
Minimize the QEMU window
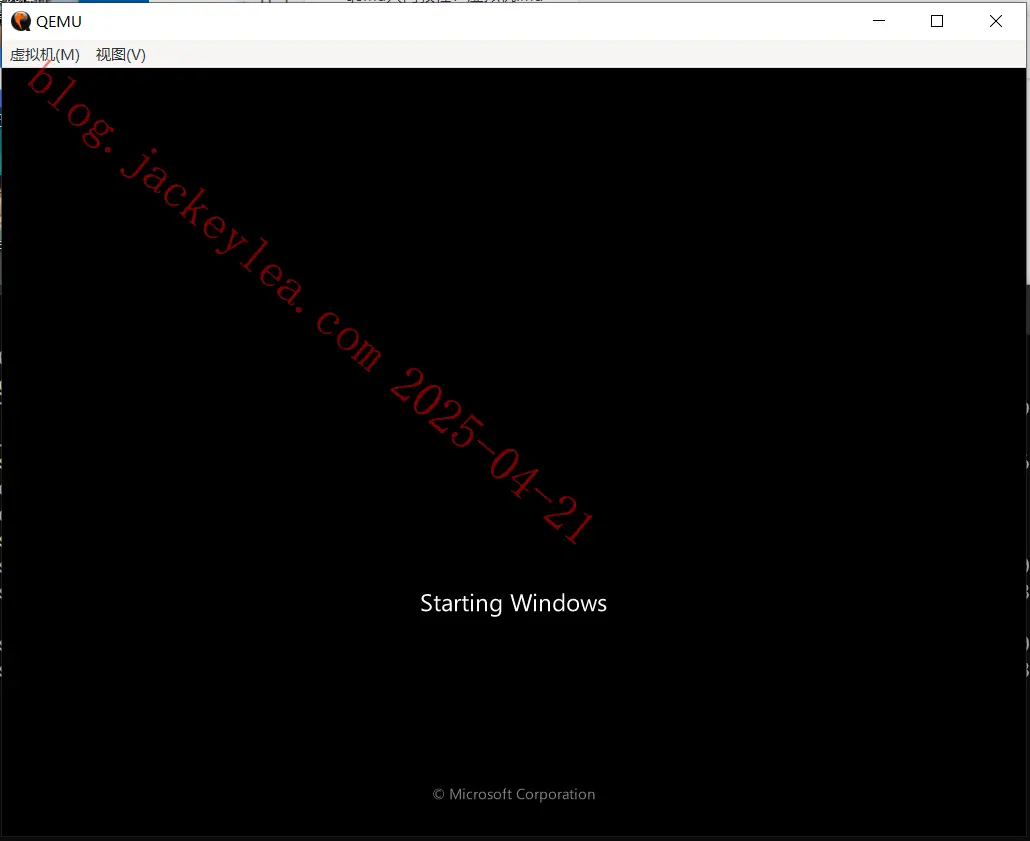point(879,21)
